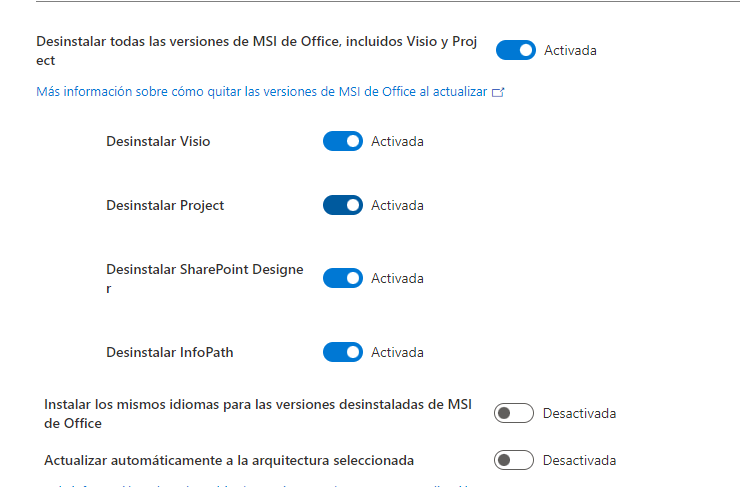Click 'Desactivada' text beside the arquitectura toggle
The image size is (740, 487).
point(580,460)
